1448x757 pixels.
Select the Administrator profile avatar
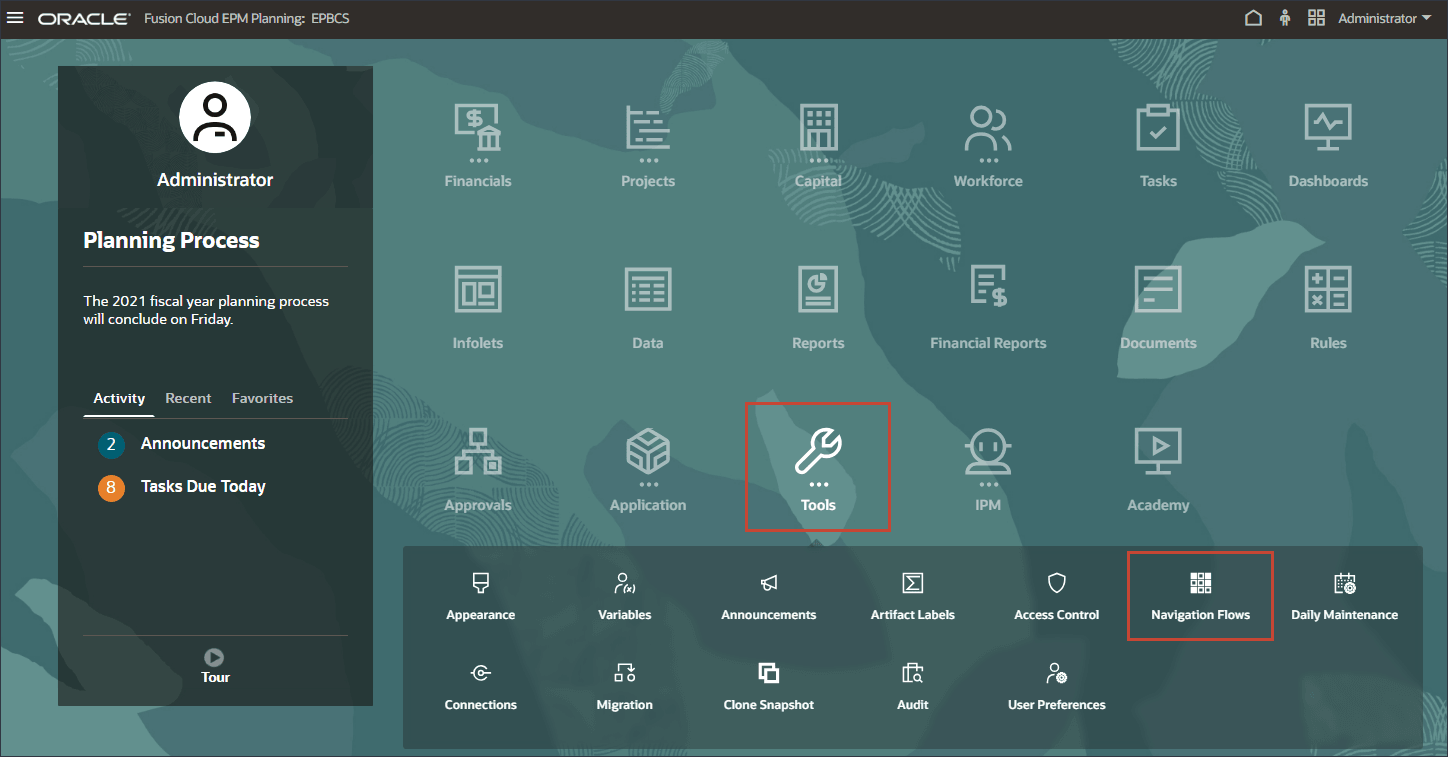click(215, 117)
